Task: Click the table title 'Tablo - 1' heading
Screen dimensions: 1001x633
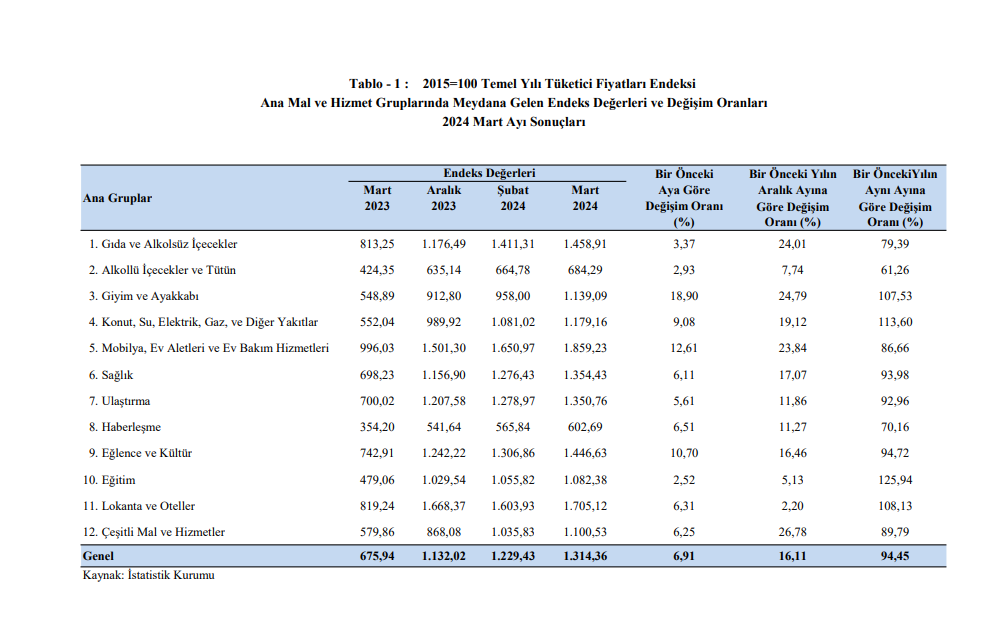Action: click(x=521, y=84)
